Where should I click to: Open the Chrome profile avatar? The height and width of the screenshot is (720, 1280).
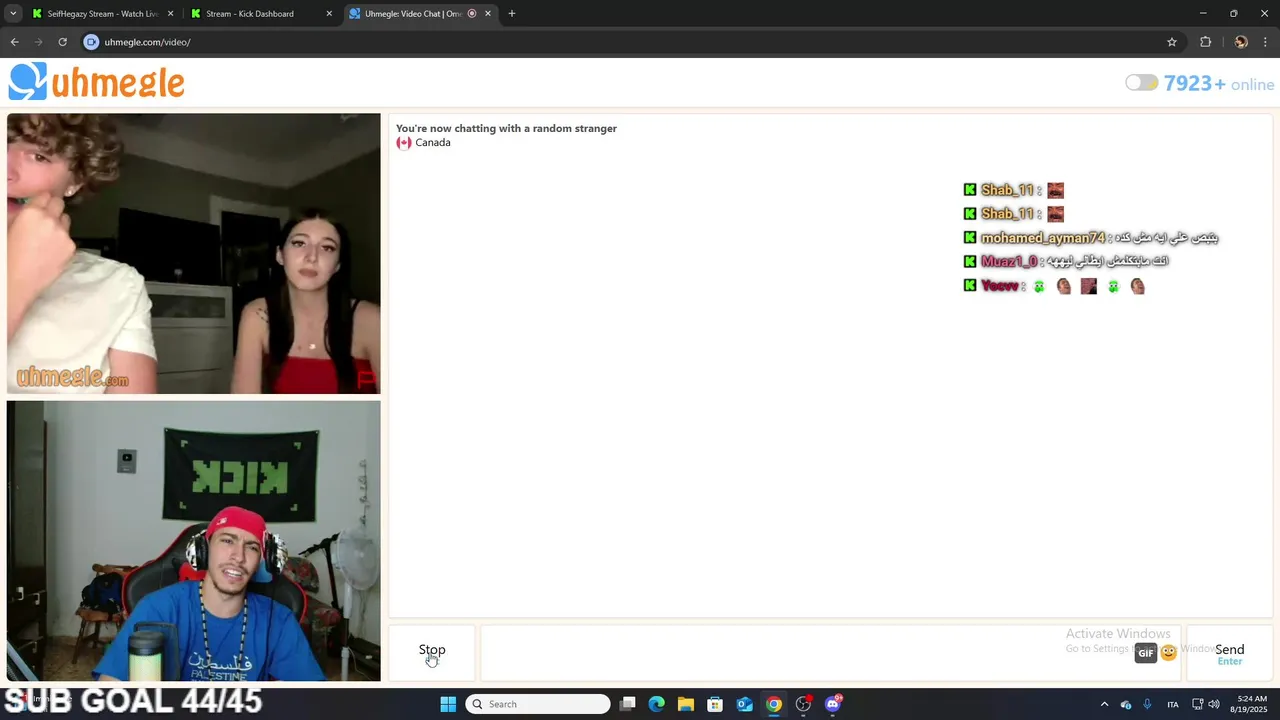pos(1241,42)
